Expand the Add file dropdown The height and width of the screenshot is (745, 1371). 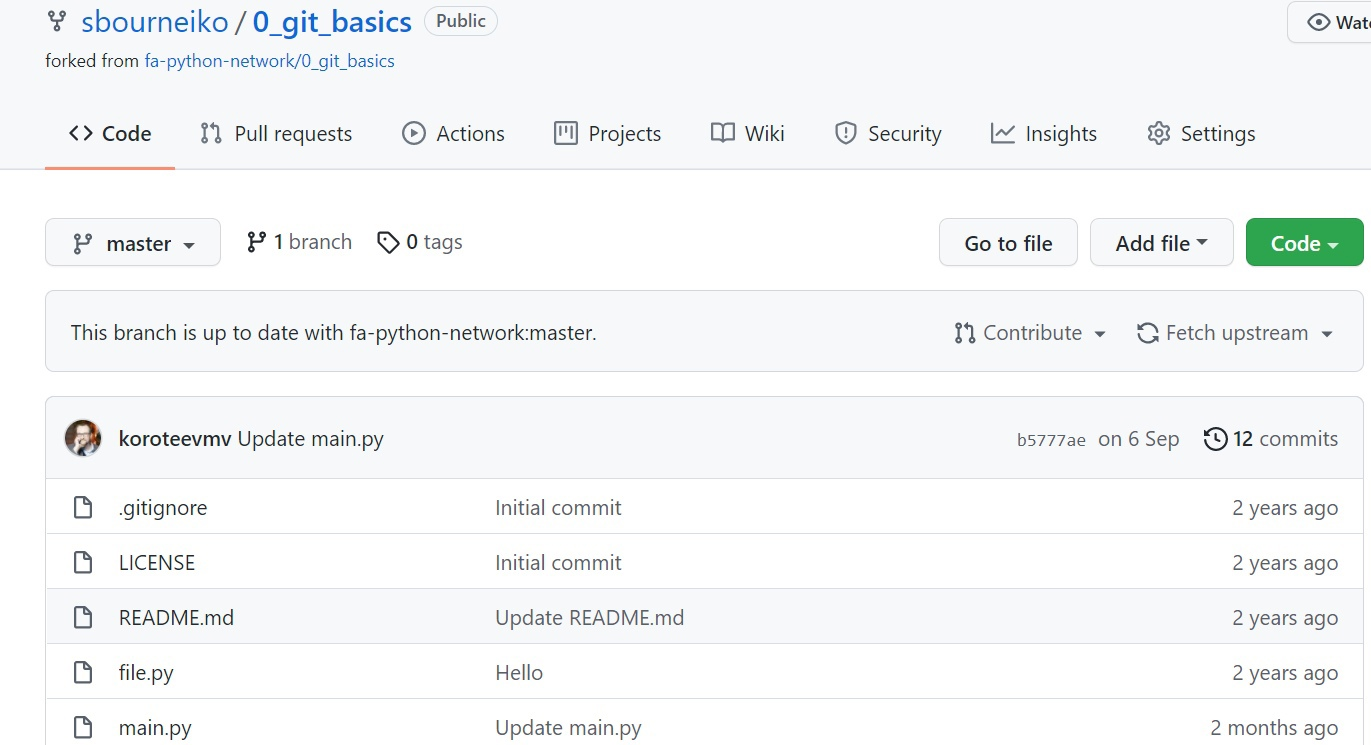point(1161,243)
